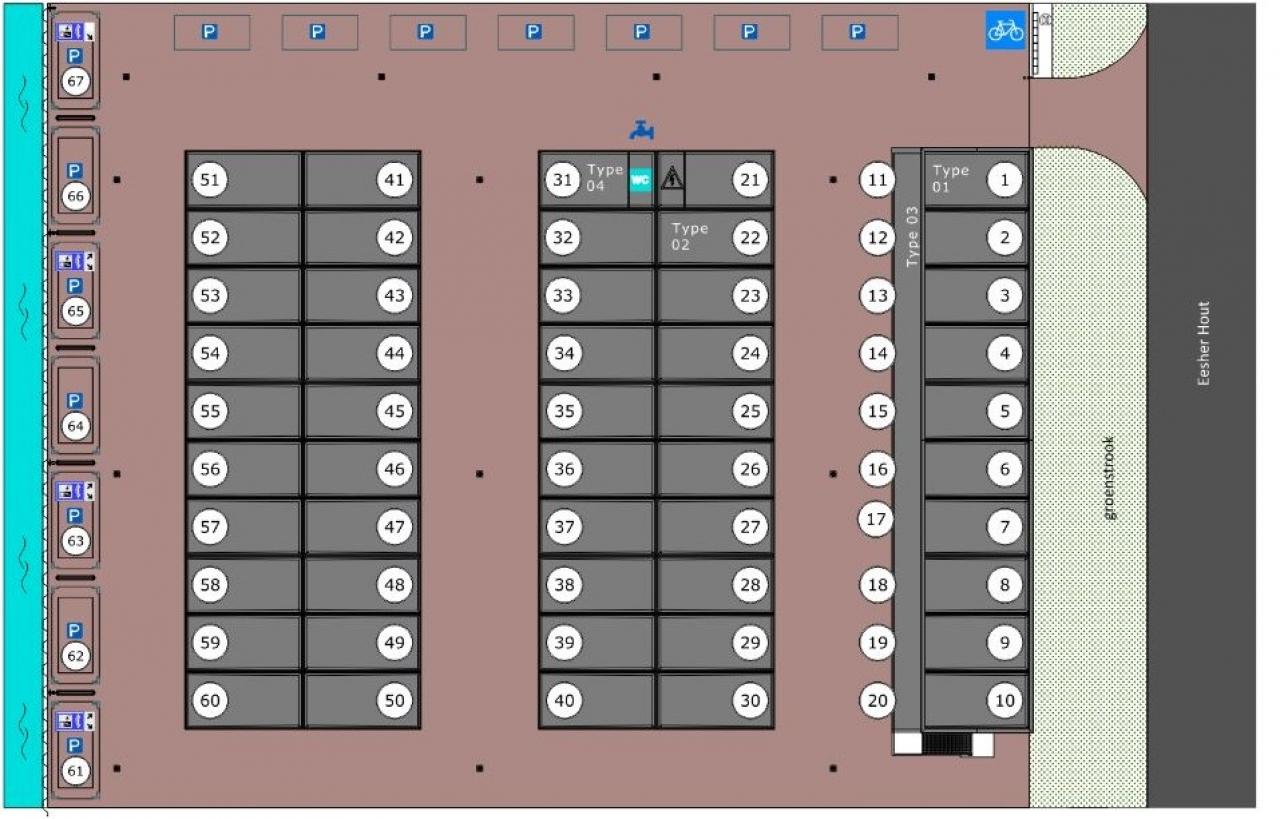The image size is (1280, 819).
Task: Select waterside plot number 61
Action: [x=75, y=771]
